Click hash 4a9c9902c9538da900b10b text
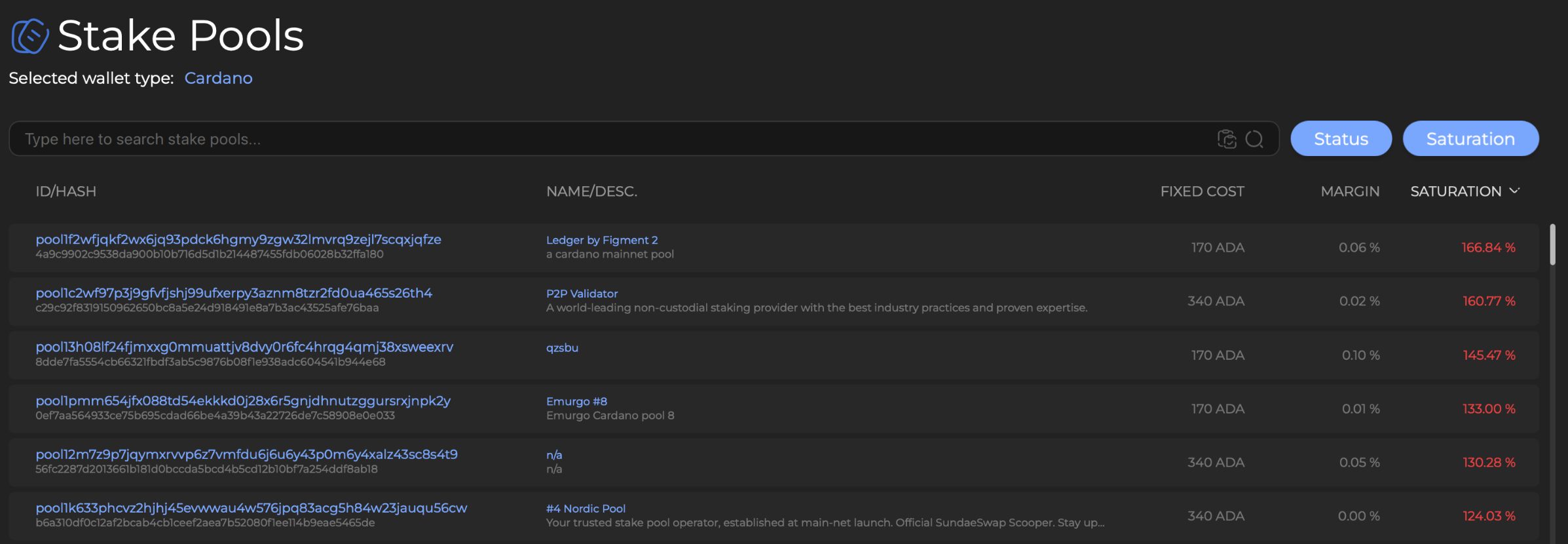This screenshot has width=1568, height=544. [210, 254]
